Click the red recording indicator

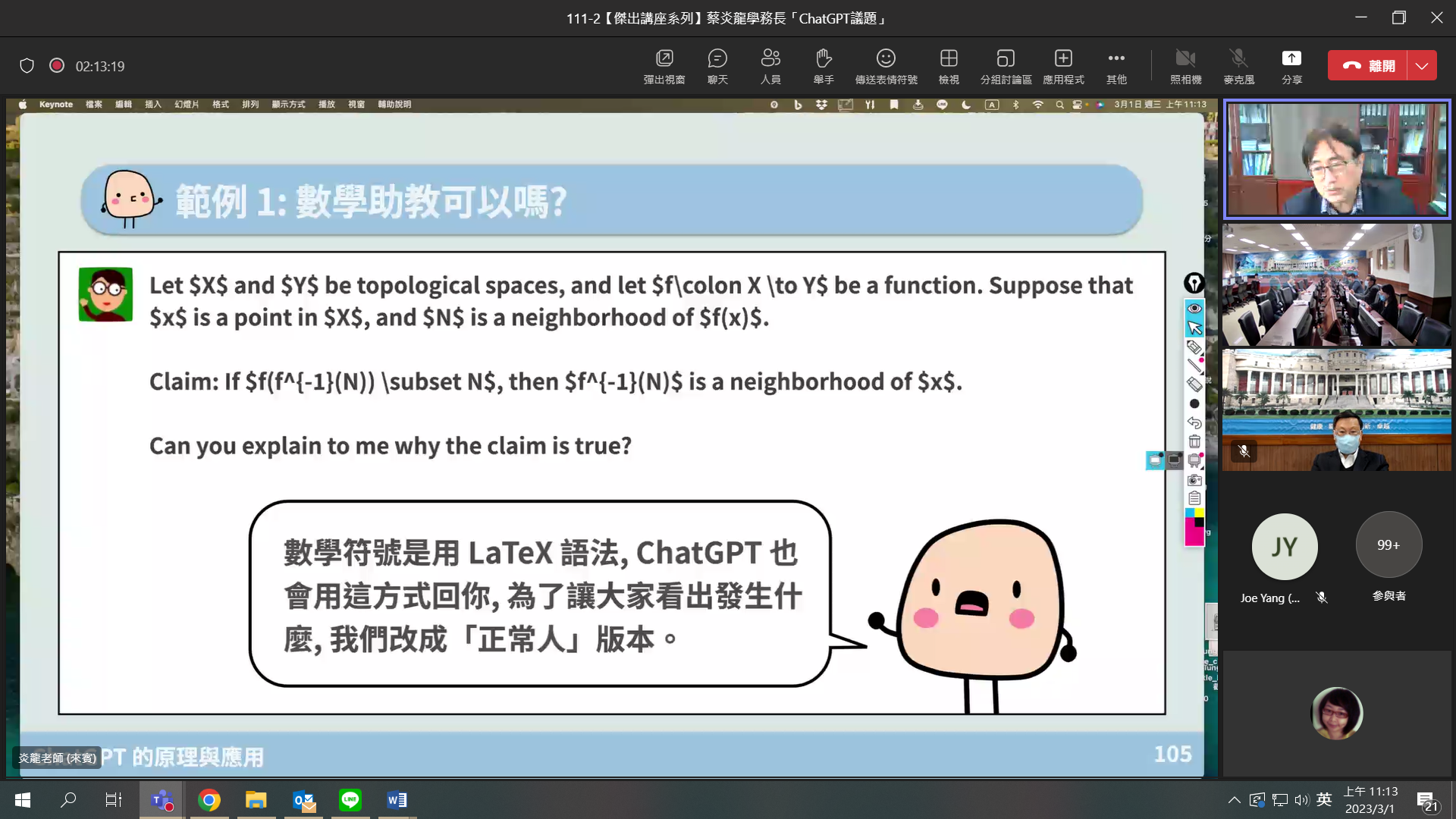[x=56, y=66]
